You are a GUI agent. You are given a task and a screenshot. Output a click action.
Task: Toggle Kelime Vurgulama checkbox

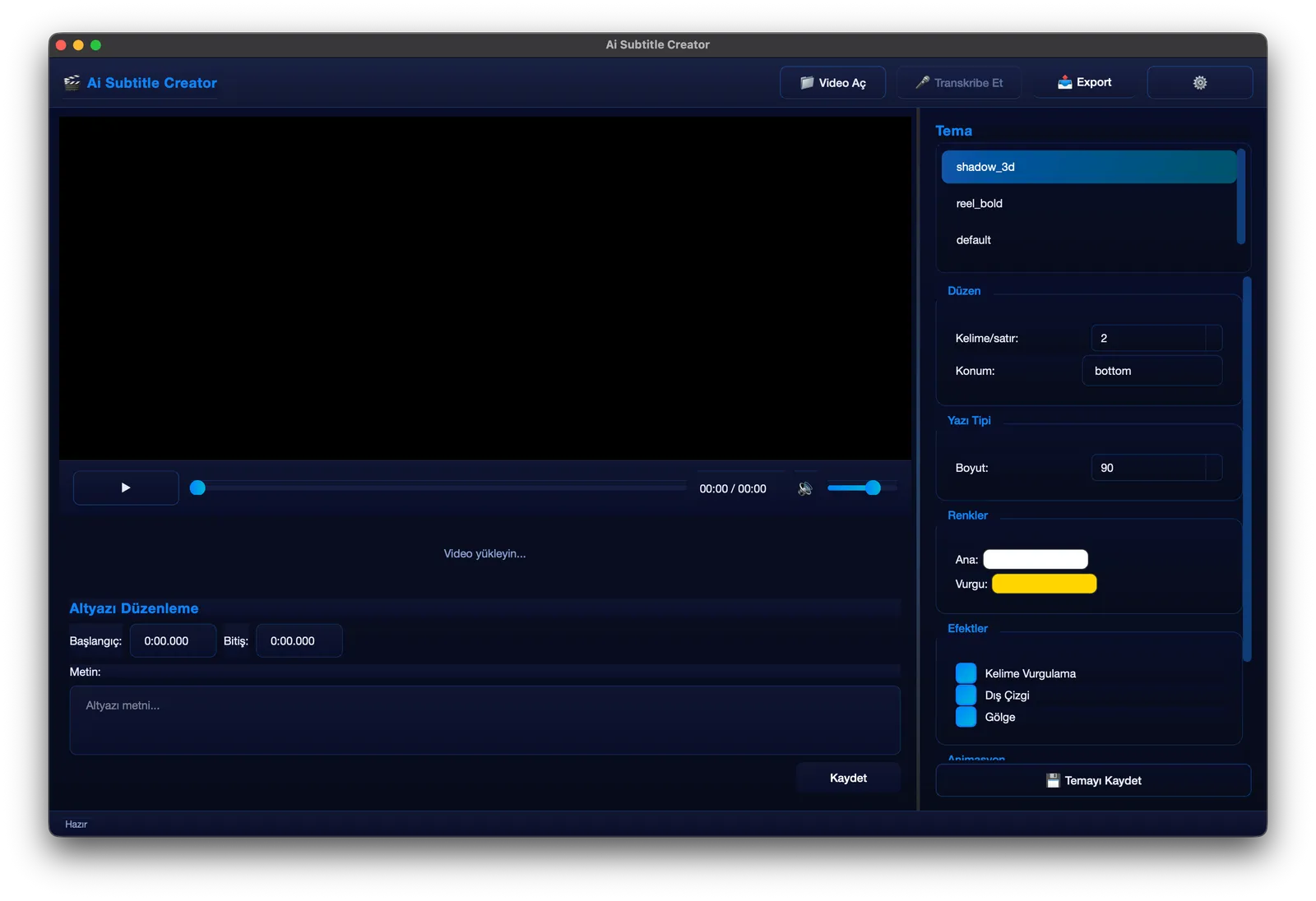[966, 673]
